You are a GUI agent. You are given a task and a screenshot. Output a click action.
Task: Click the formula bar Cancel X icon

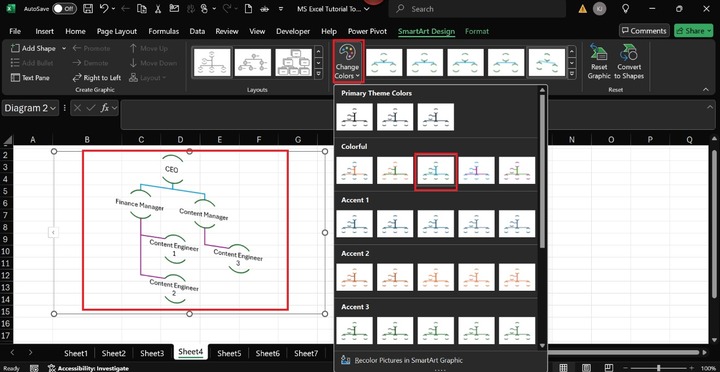(78, 108)
